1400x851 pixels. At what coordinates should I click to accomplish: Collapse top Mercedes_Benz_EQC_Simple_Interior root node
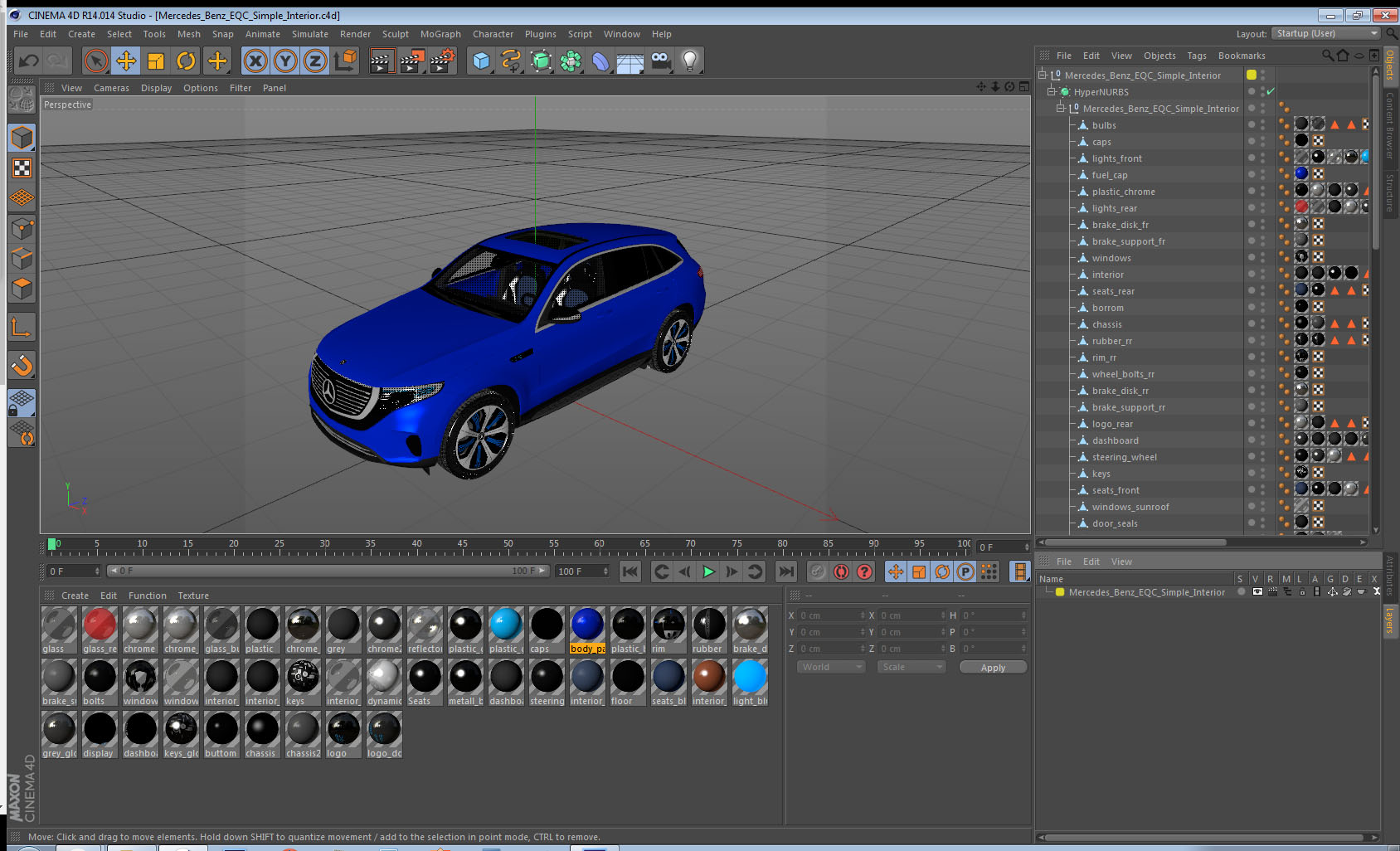click(x=1043, y=75)
